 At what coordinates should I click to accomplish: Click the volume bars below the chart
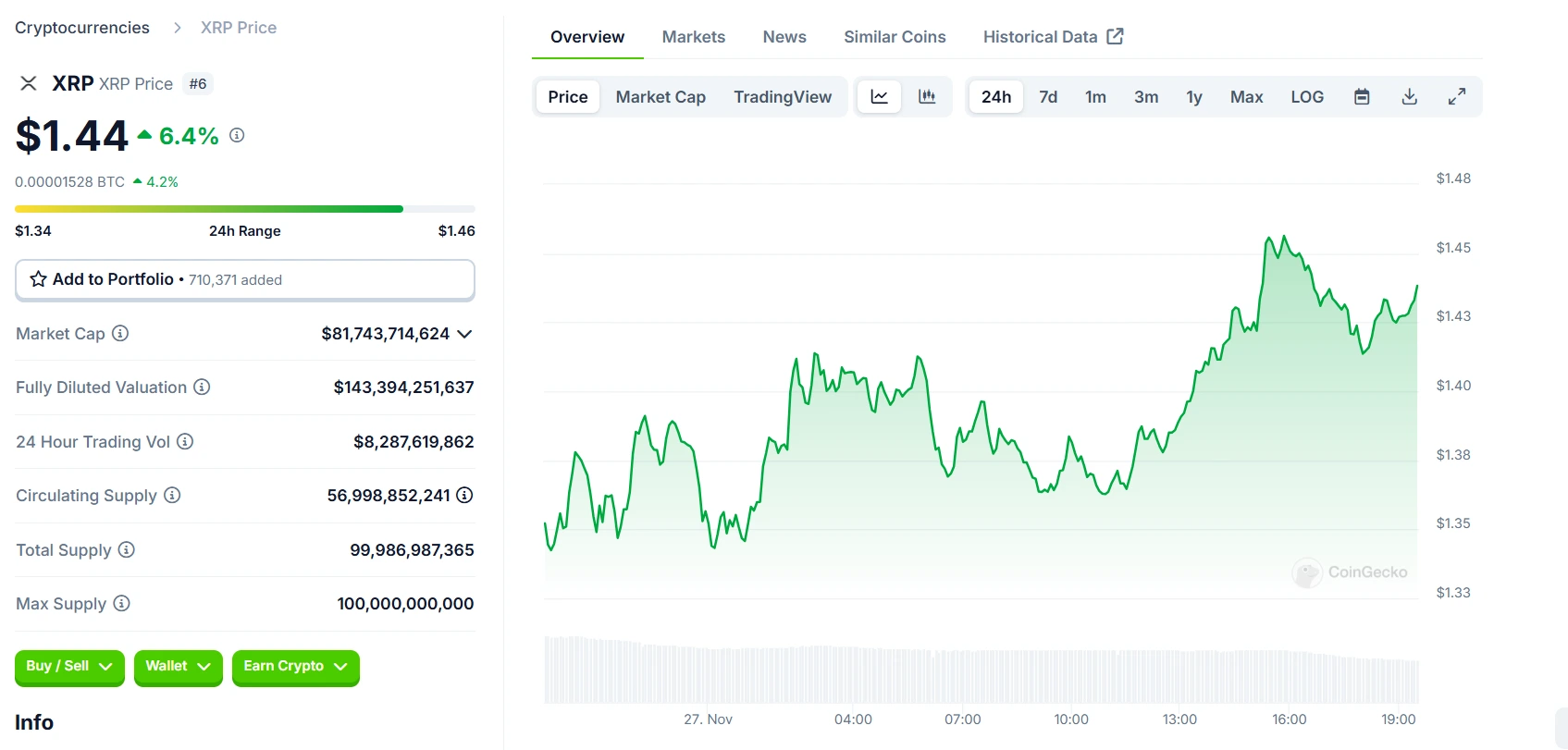[x=981, y=670]
